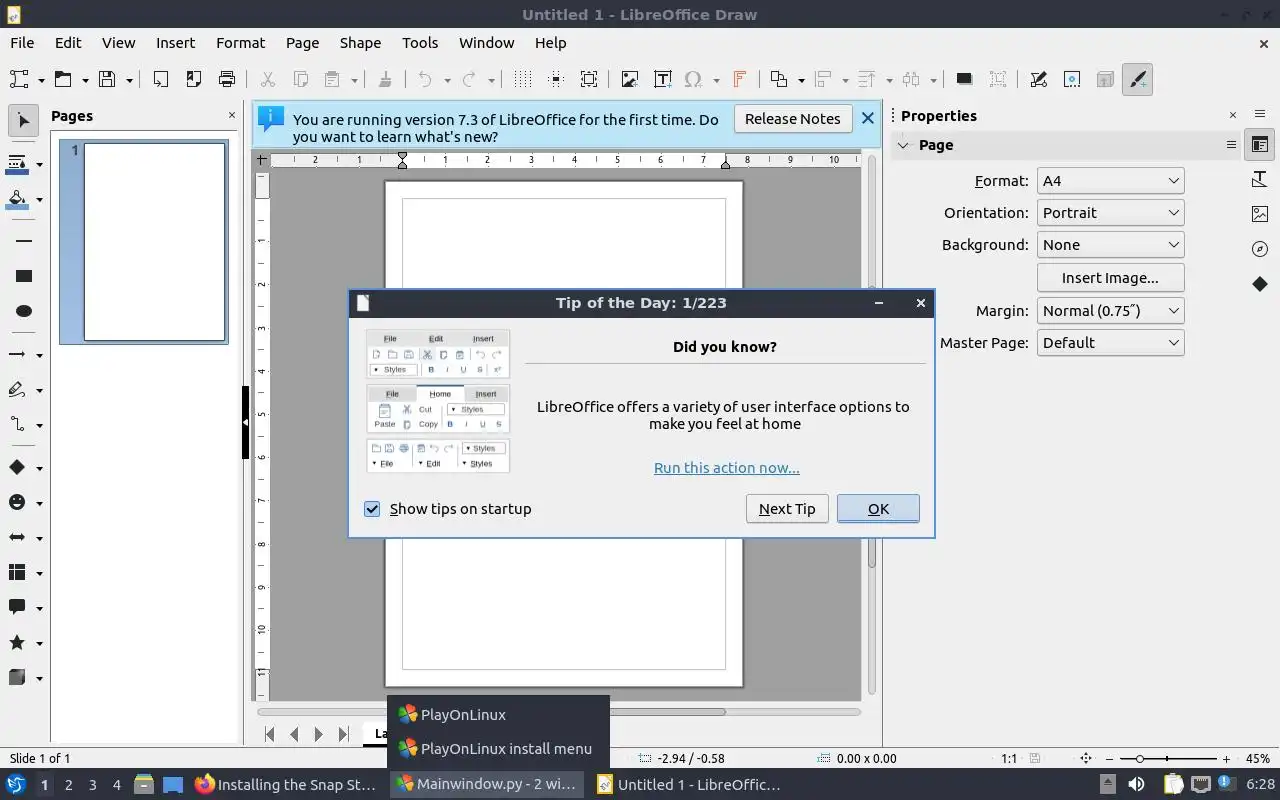Click Show Draw Functions pencil icon
This screenshot has height=800, width=1280.
[x=1138, y=80]
